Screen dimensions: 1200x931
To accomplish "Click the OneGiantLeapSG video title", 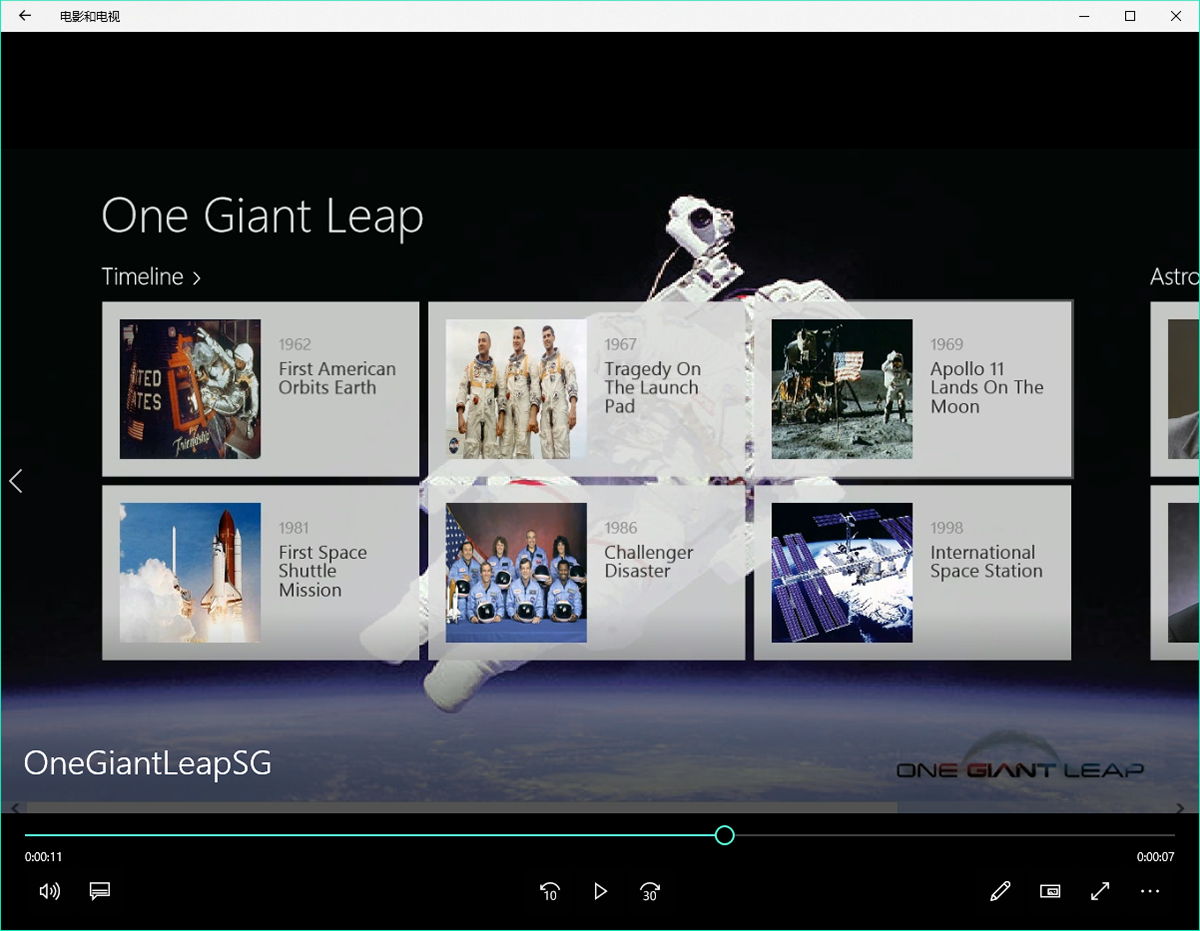I will (148, 763).
